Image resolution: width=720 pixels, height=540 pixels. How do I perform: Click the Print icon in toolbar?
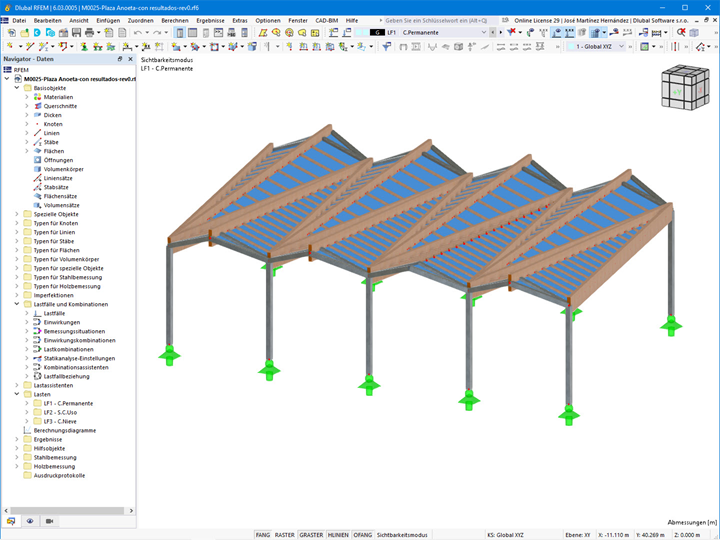coord(89,33)
